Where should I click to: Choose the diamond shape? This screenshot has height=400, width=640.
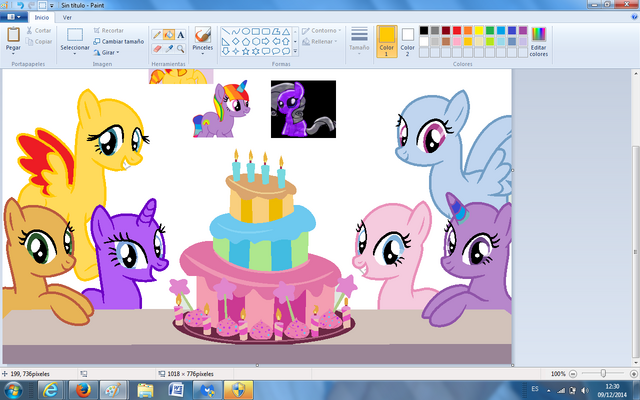236,41
